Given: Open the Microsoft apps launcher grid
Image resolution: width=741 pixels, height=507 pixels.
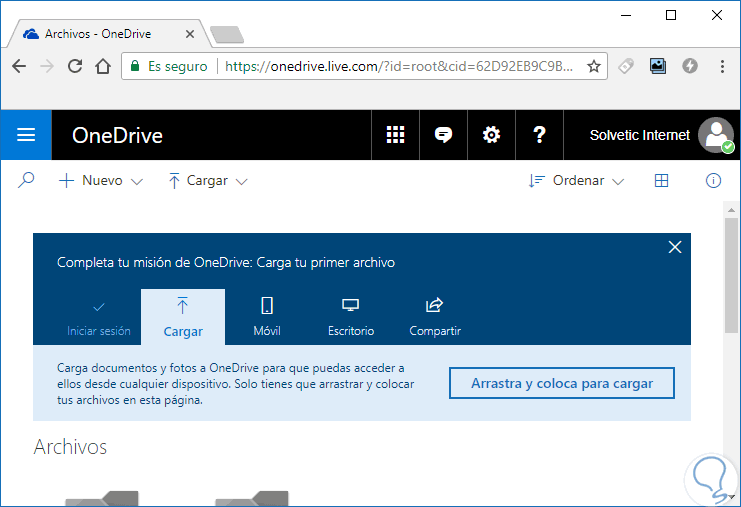Looking at the screenshot, I should pos(396,135).
